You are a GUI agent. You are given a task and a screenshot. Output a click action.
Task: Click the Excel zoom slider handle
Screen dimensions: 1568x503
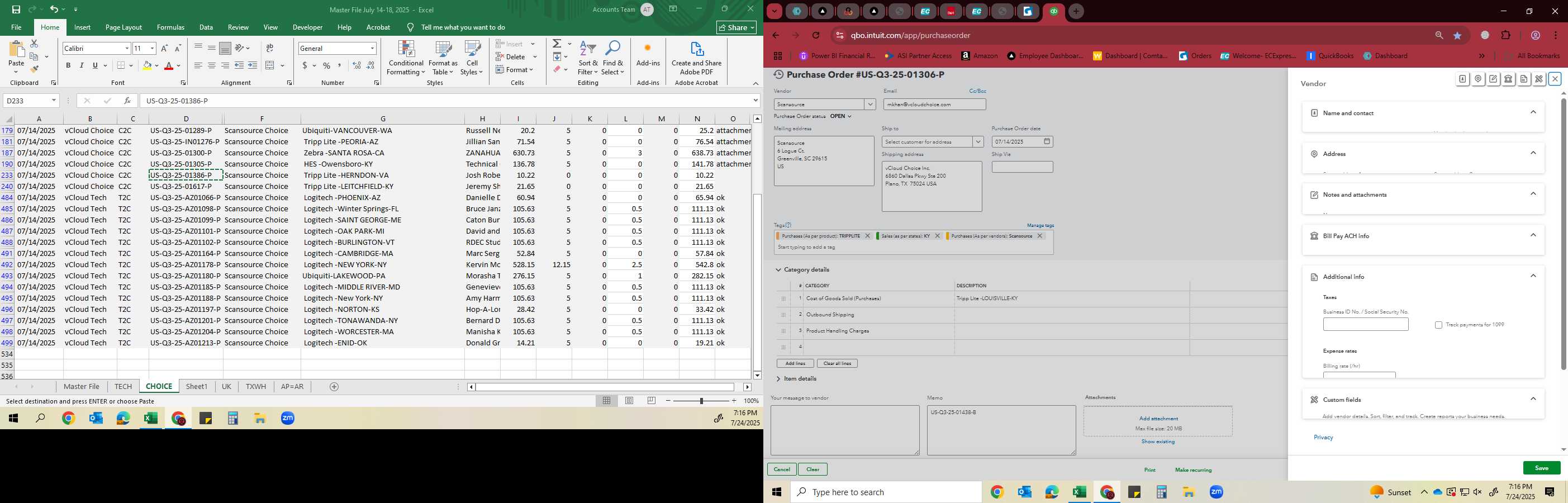point(701,401)
